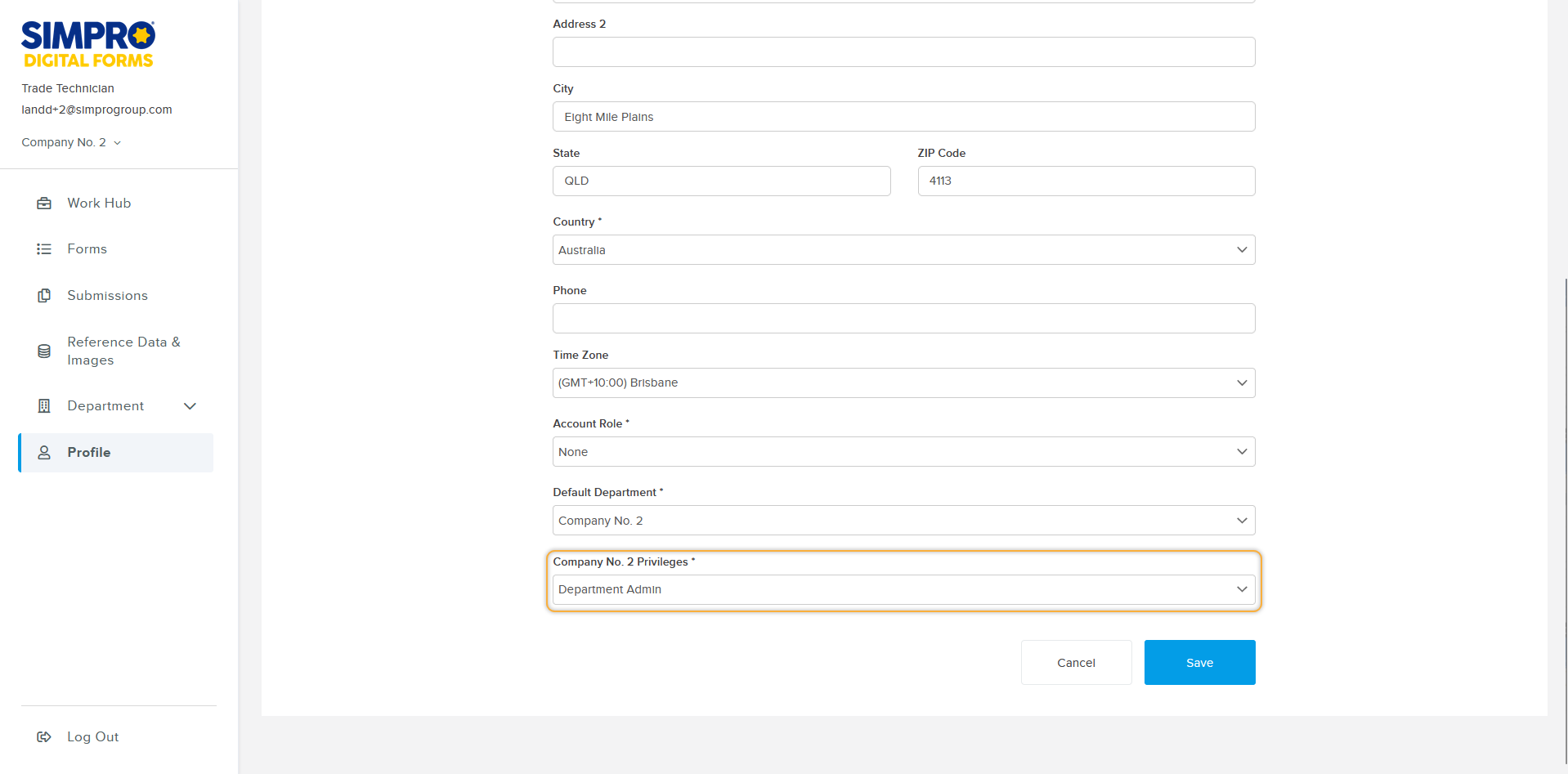Save the profile changes
1568x774 pixels.
(1198, 662)
